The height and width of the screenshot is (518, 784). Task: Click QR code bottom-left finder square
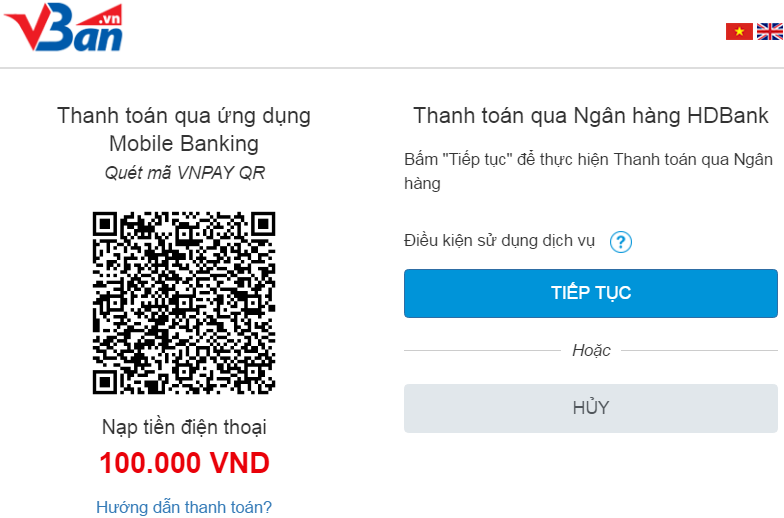(x=106, y=381)
